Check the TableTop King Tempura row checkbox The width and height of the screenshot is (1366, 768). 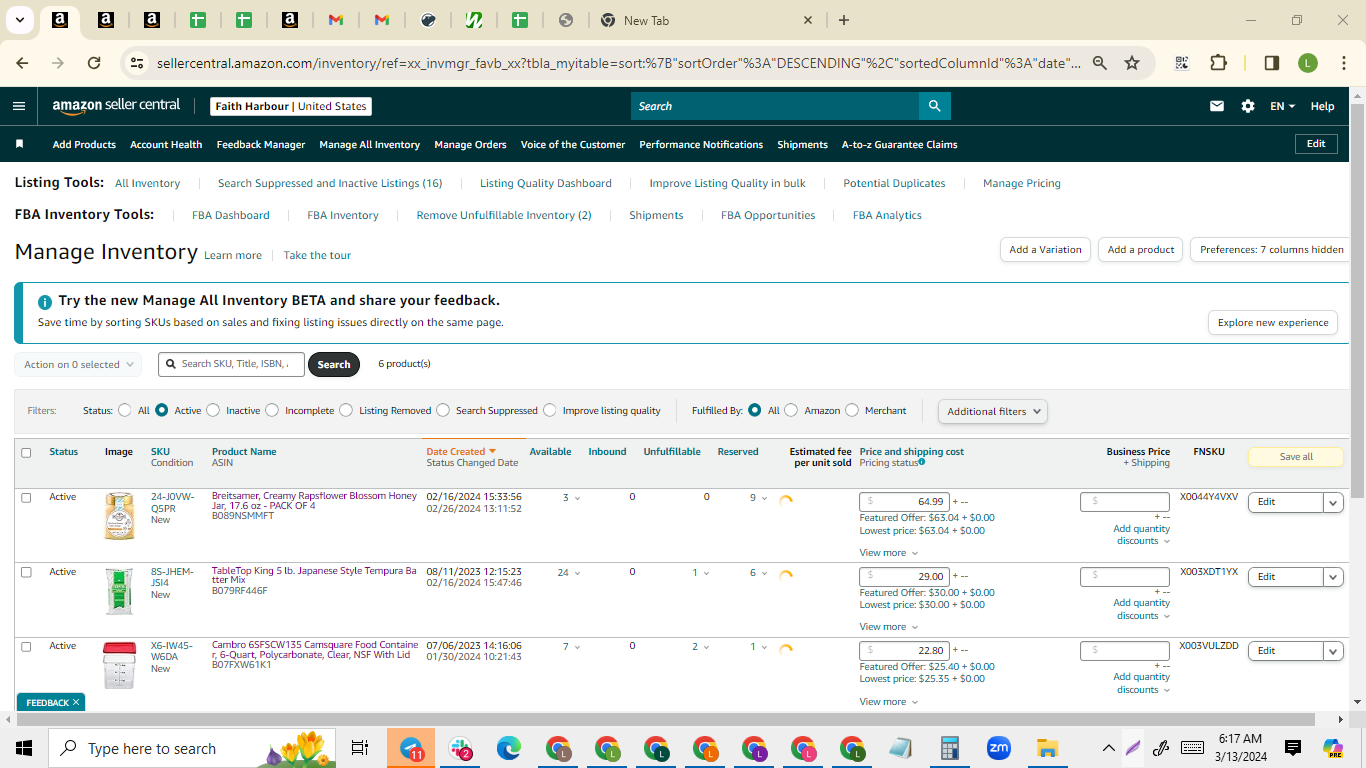26,572
